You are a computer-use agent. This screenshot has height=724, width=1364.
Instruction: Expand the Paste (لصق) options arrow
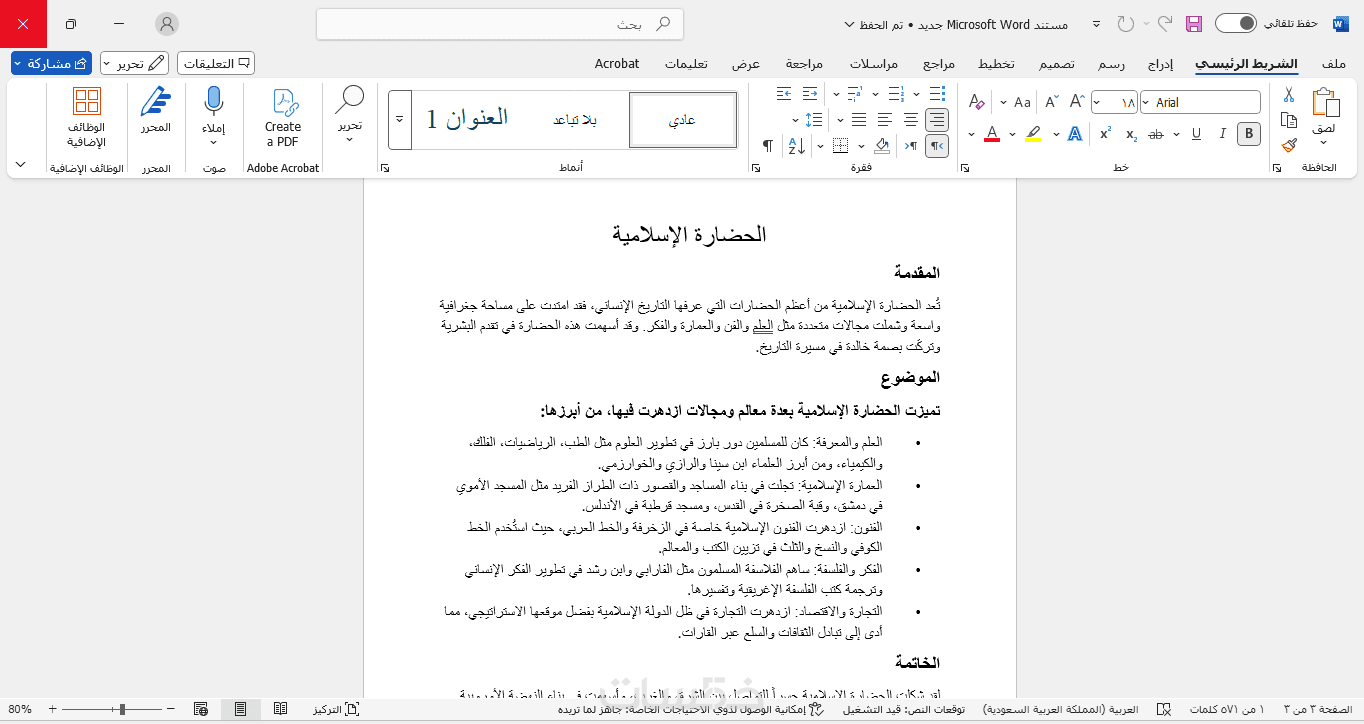(x=1325, y=142)
